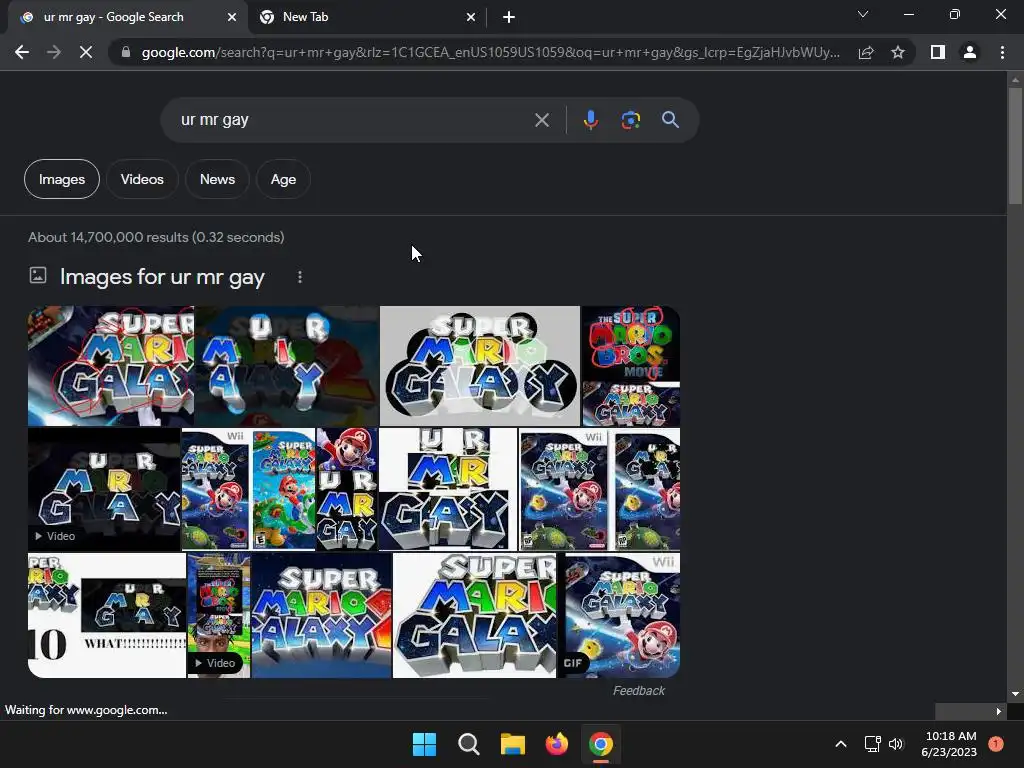The image size is (1024, 768).
Task: Open File Explorer from taskbar
Action: pos(513,744)
